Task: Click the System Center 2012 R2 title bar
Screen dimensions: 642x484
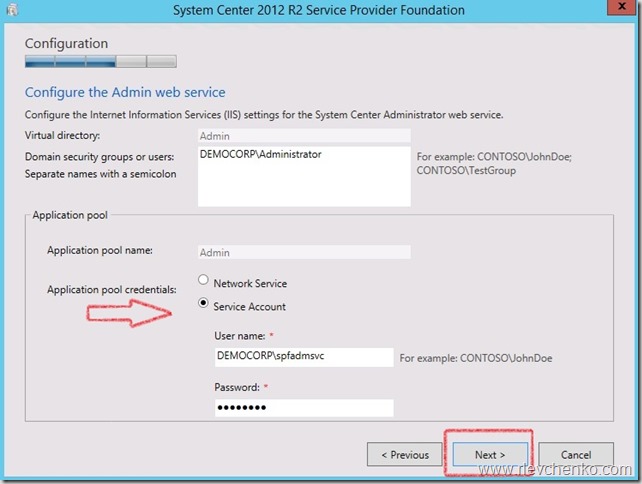Action: pyautogui.click(x=318, y=10)
